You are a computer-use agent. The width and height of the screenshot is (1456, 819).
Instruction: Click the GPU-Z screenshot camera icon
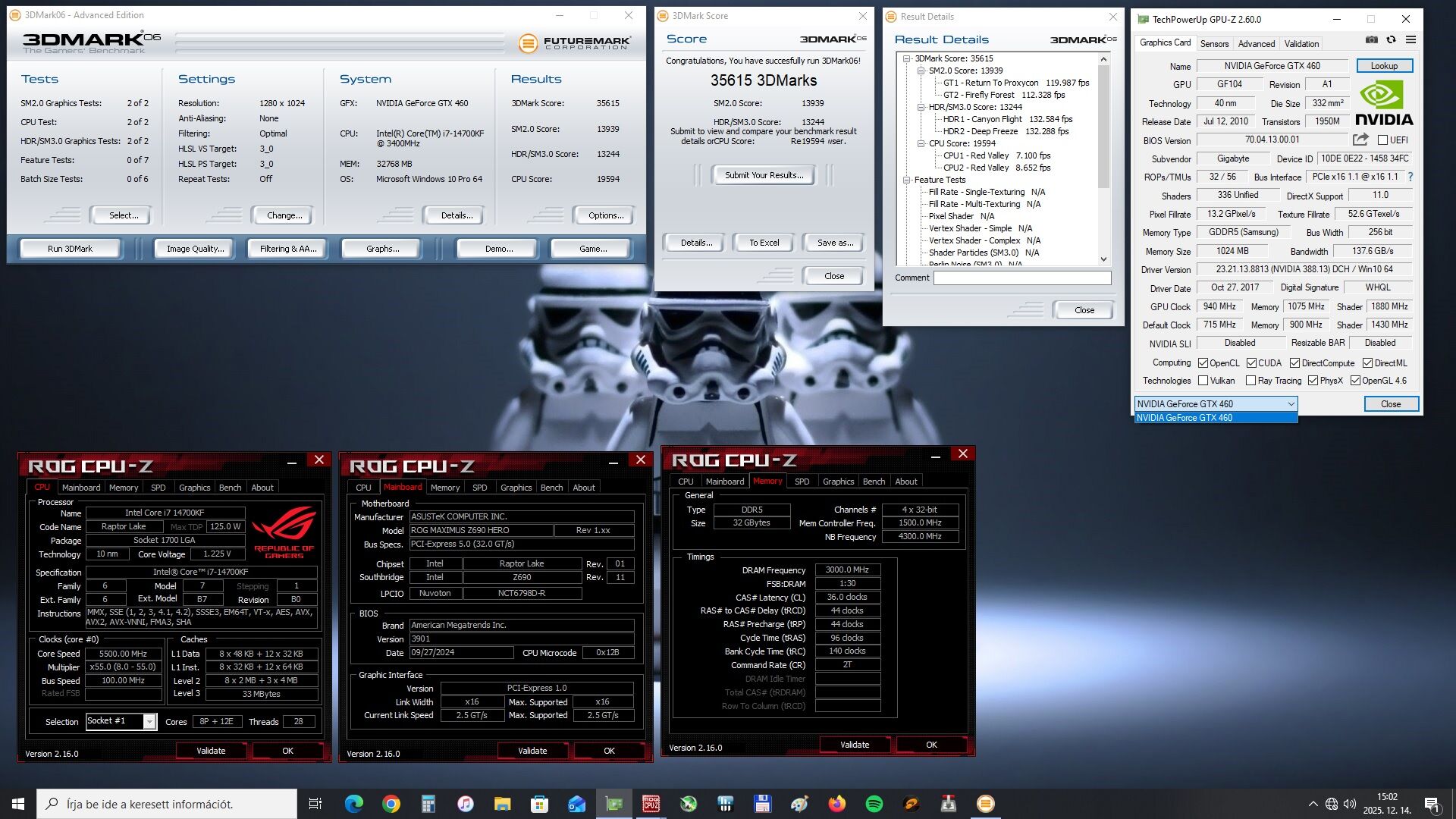(x=1371, y=40)
